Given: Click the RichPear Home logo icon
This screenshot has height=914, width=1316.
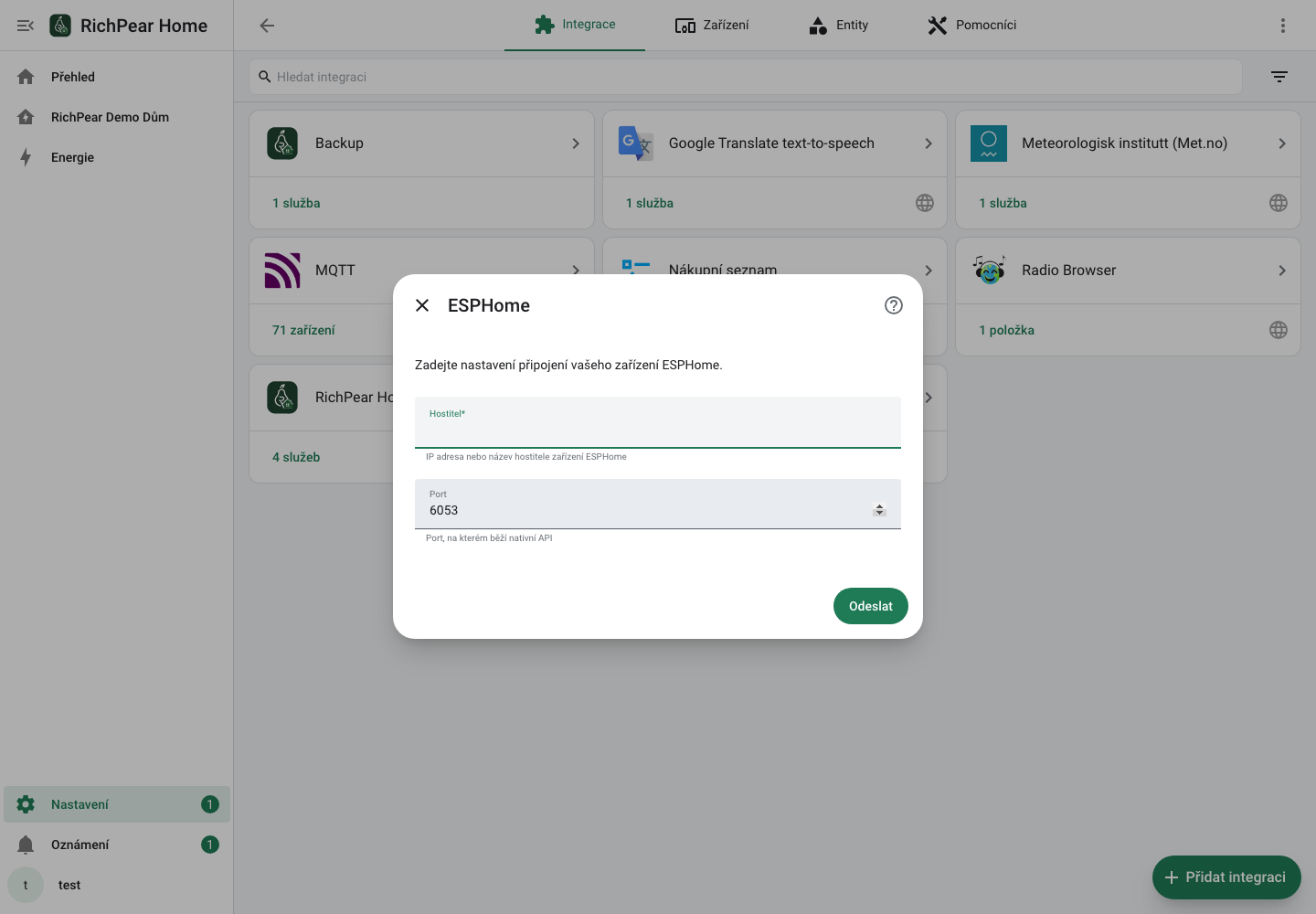Looking at the screenshot, I should click(60, 26).
